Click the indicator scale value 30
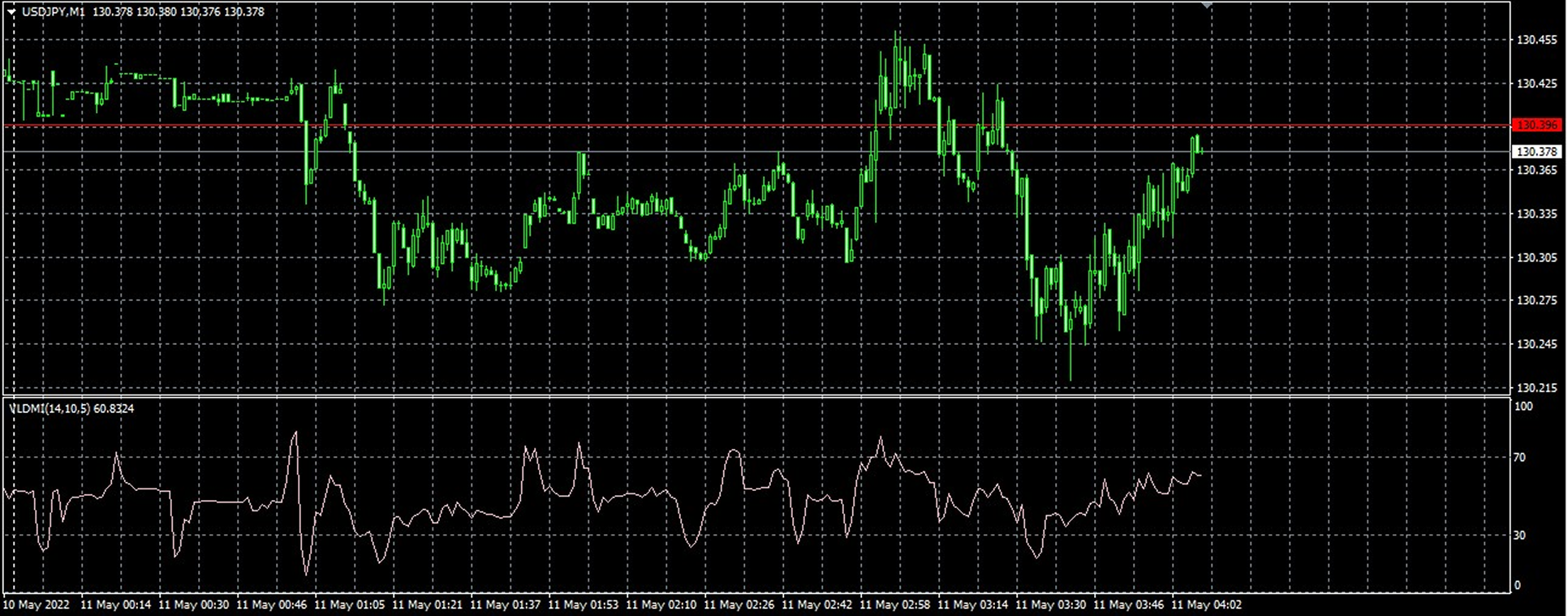The width and height of the screenshot is (1568, 616). coord(1519,536)
